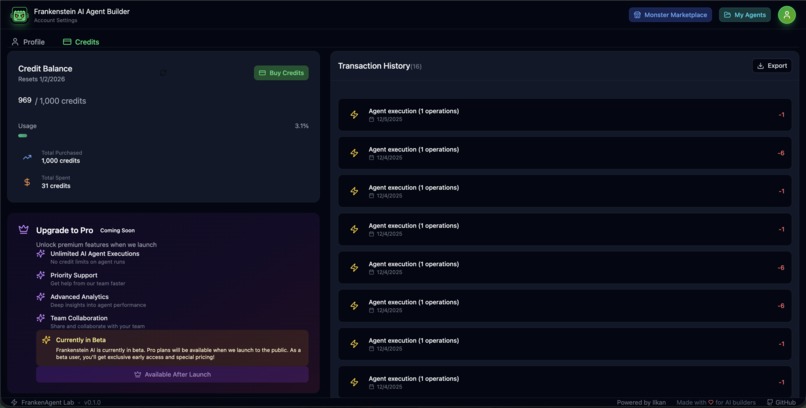Click the Priority Support feature text
The width and height of the screenshot is (806, 408).
pyautogui.click(x=74, y=275)
